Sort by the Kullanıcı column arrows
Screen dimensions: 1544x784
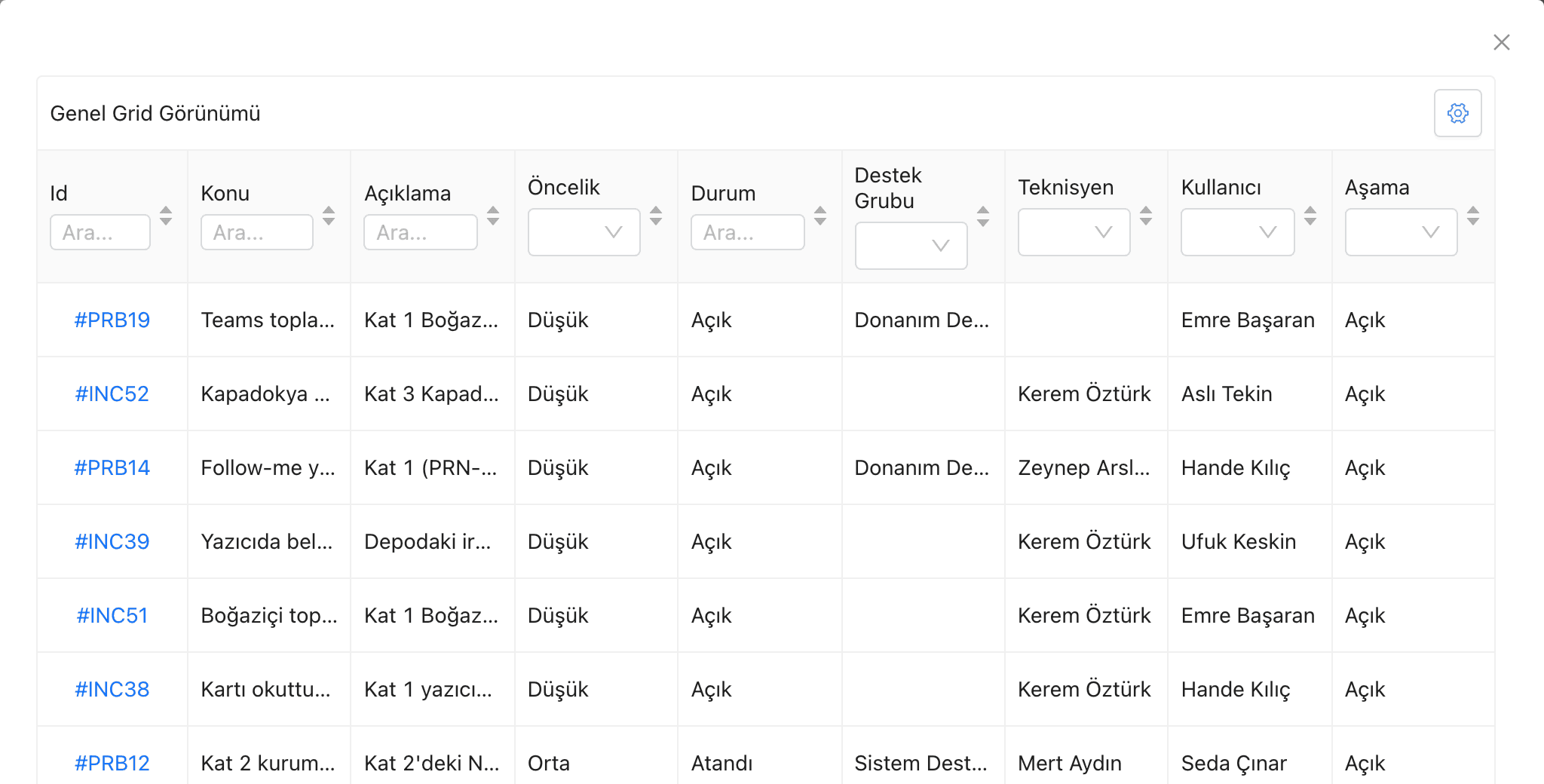1310,216
